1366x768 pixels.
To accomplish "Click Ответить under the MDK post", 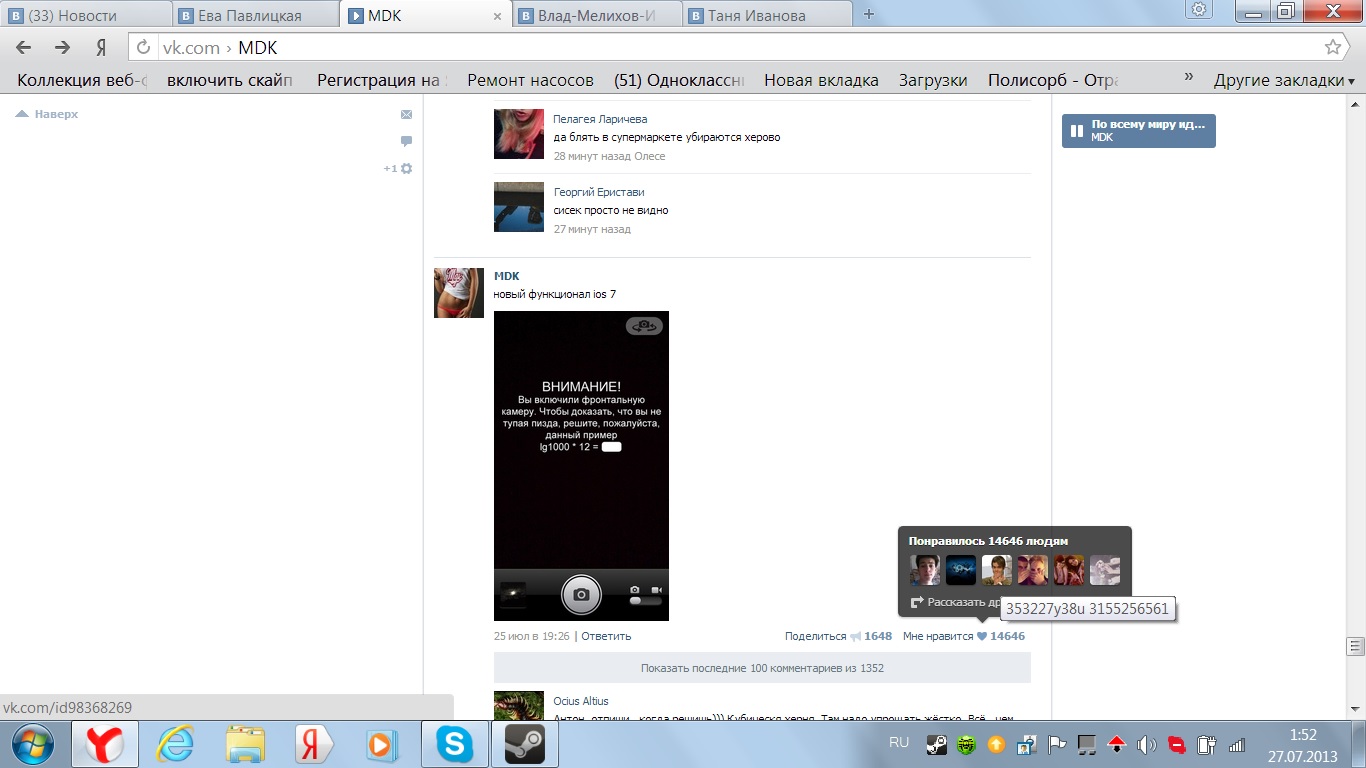I will 606,636.
